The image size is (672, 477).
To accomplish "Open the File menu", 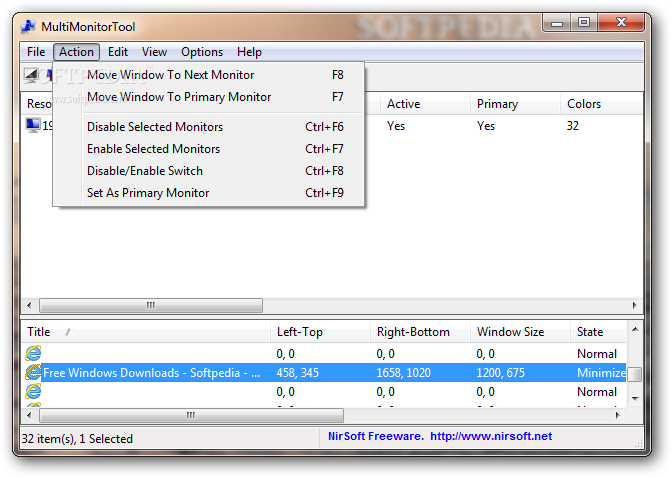I will [x=36, y=52].
